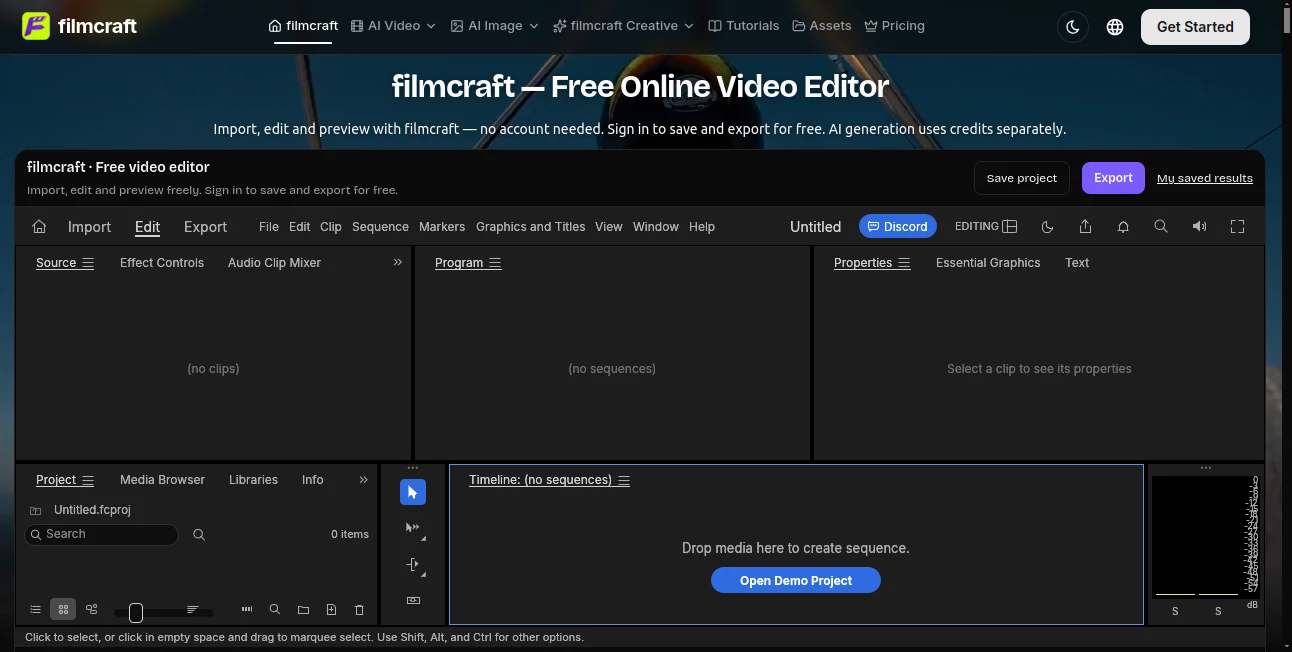Switch Project panel to List view
Screen dimensions: 1292x652
pyautogui.click(x=35, y=609)
